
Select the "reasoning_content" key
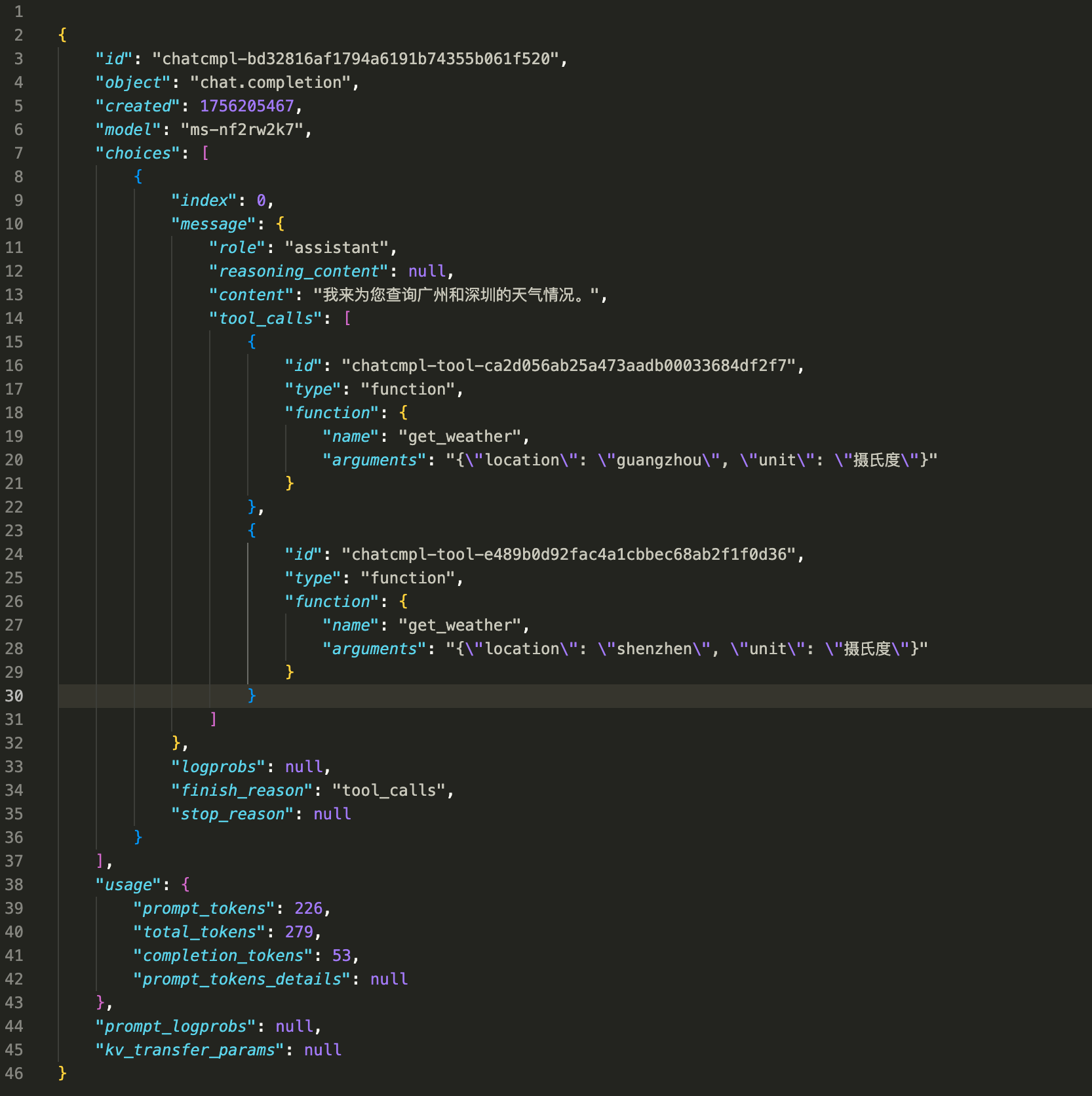pyautogui.click(x=298, y=271)
